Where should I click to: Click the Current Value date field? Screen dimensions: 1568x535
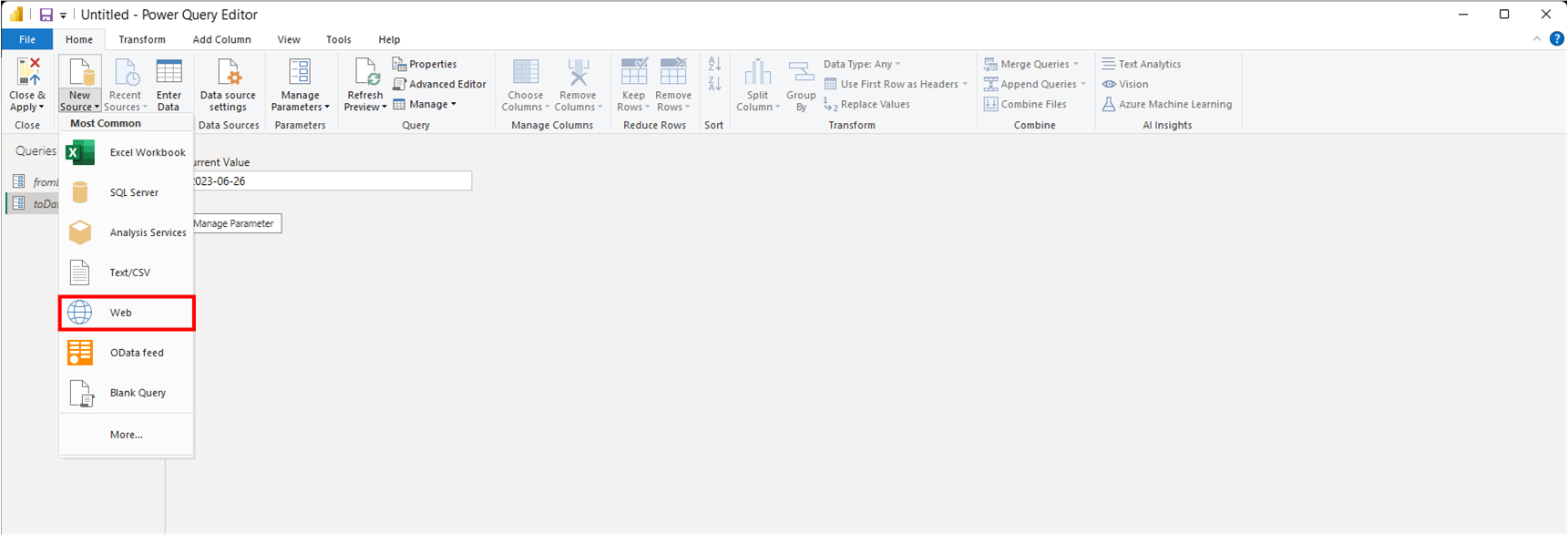point(331,180)
